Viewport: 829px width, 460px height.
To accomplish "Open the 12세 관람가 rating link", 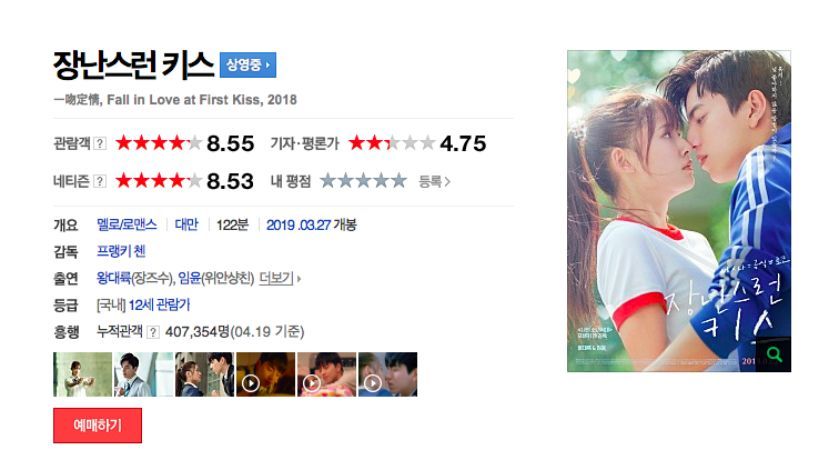I will 159,305.
